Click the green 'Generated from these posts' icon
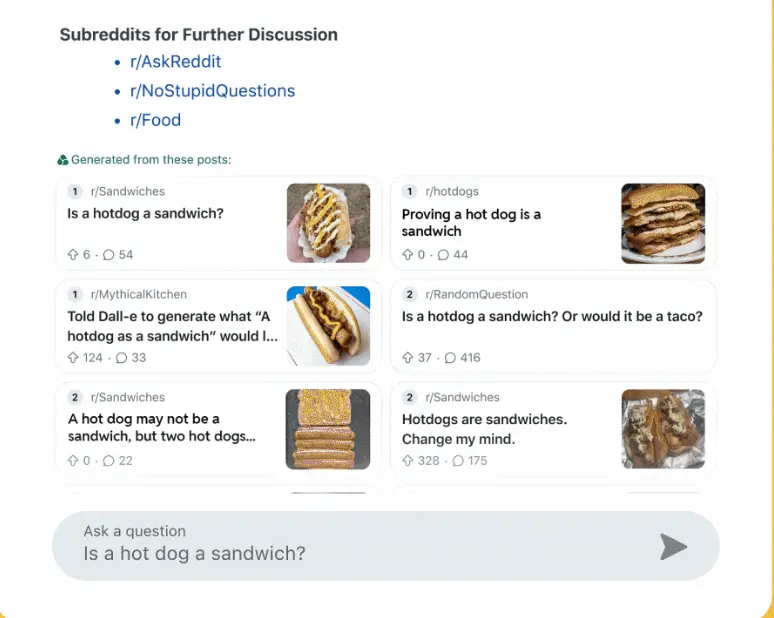 tap(63, 160)
